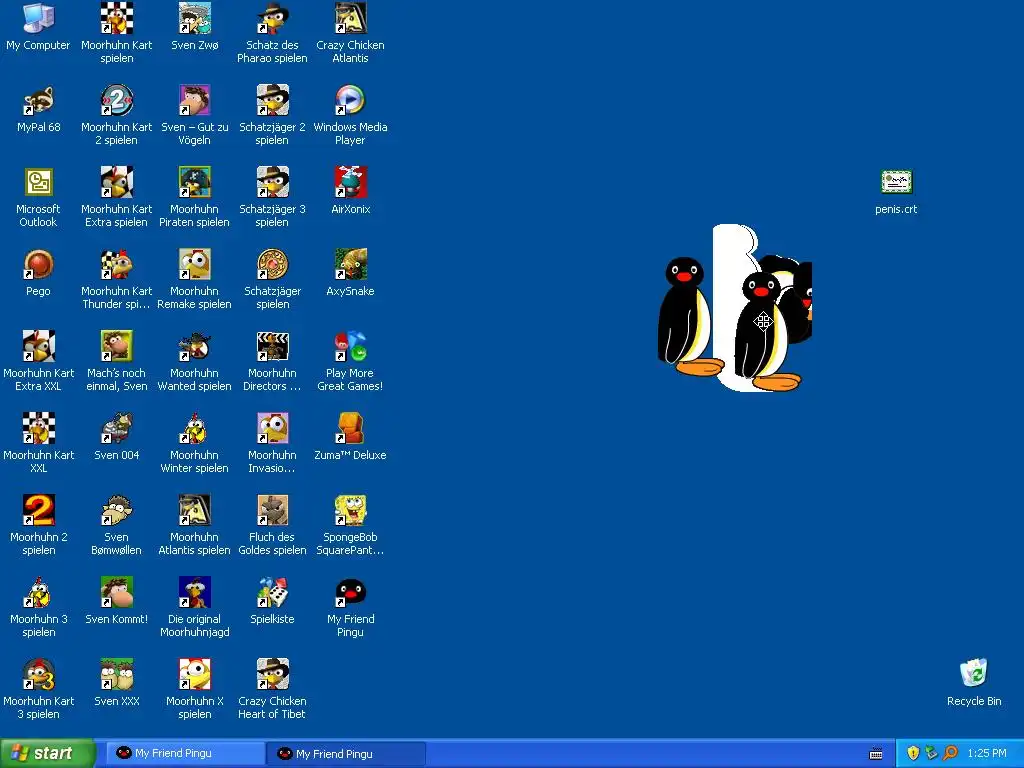Switch to first My Friend Pingu taskbar window
Screen dimensions: 1024x768
click(x=185, y=754)
